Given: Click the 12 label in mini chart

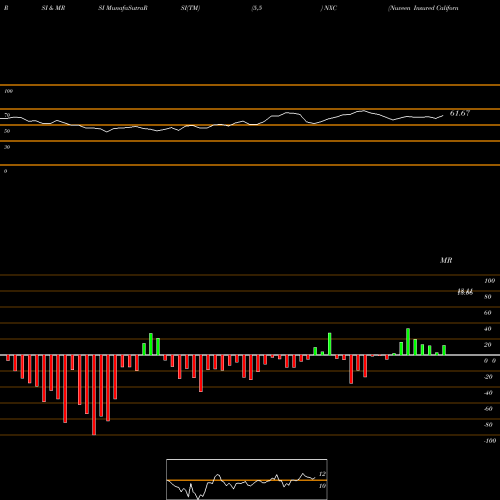Looking at the screenshot, I should pos(322,474).
